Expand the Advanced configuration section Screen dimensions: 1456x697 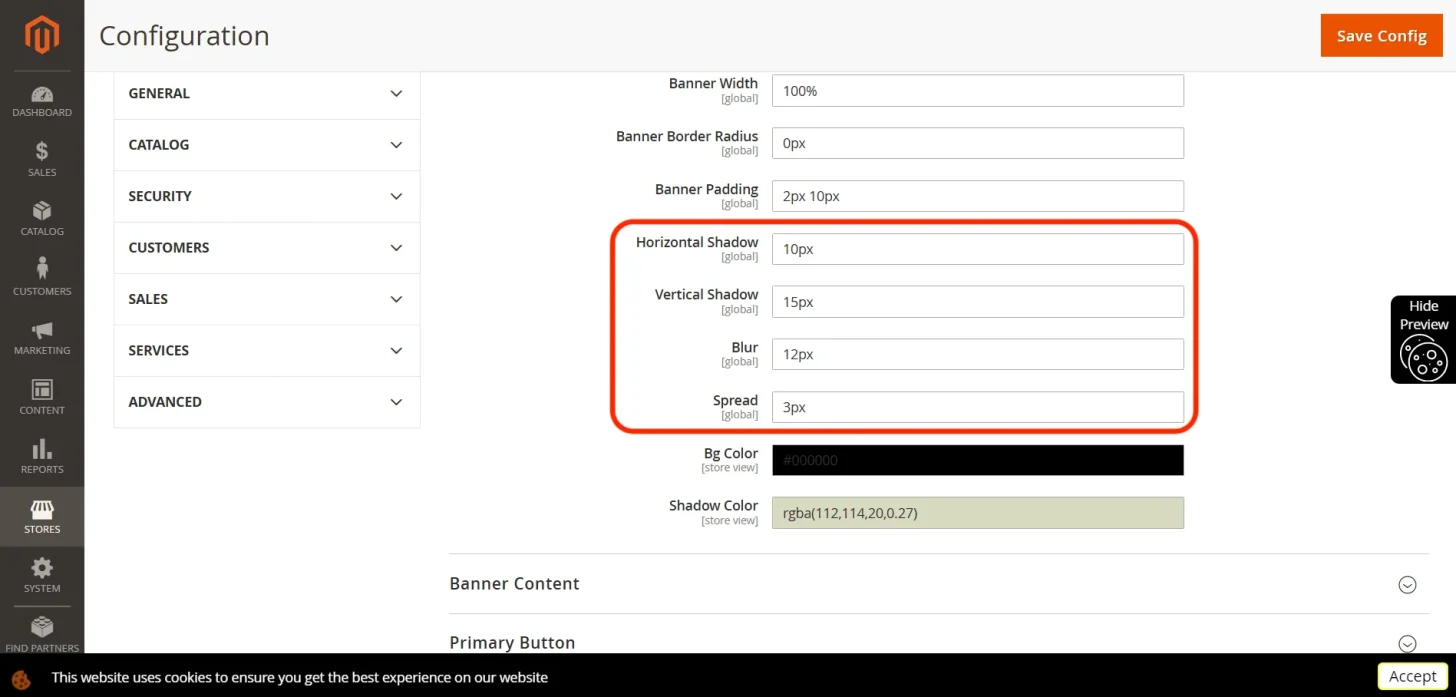pos(267,402)
